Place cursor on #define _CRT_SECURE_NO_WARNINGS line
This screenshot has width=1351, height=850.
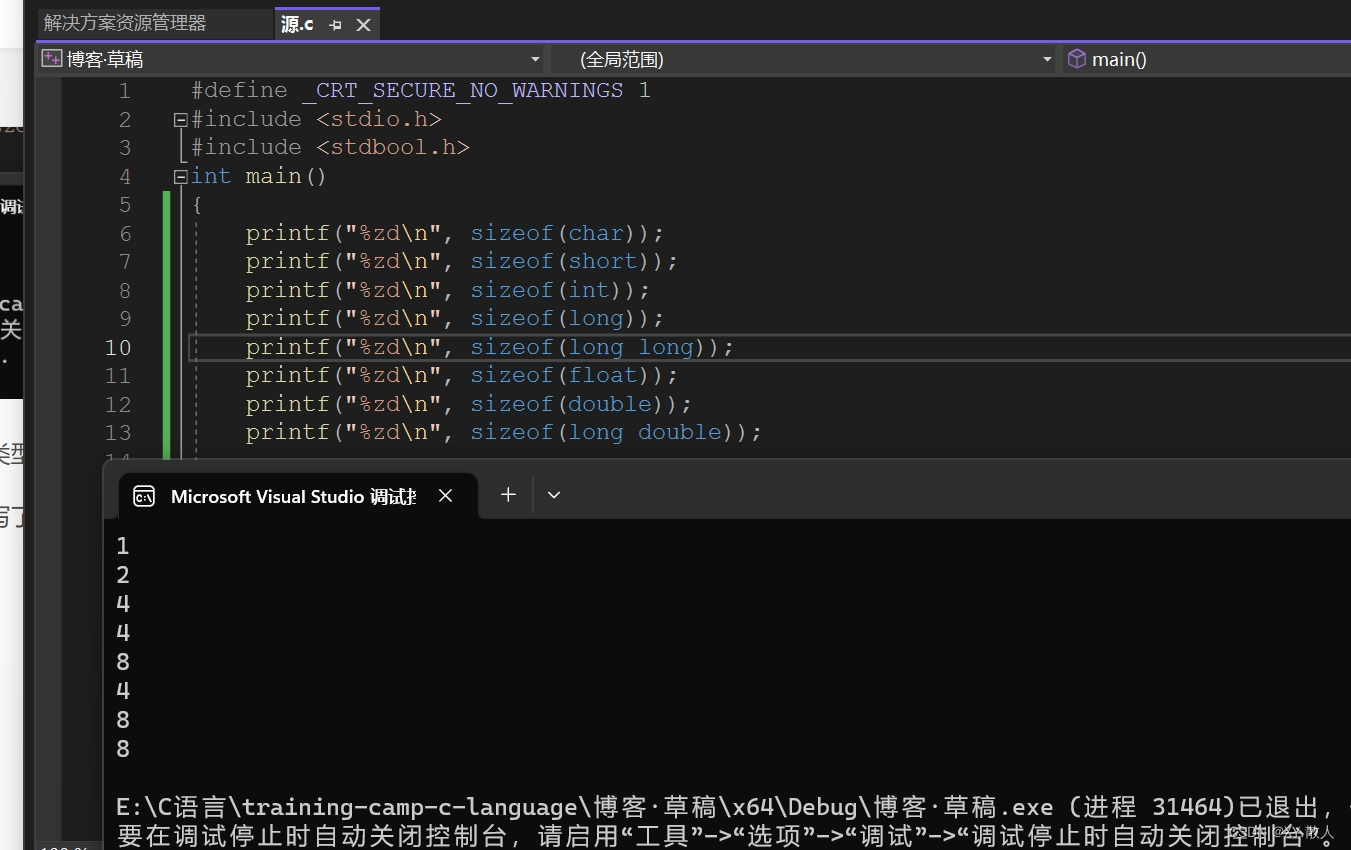coord(421,91)
